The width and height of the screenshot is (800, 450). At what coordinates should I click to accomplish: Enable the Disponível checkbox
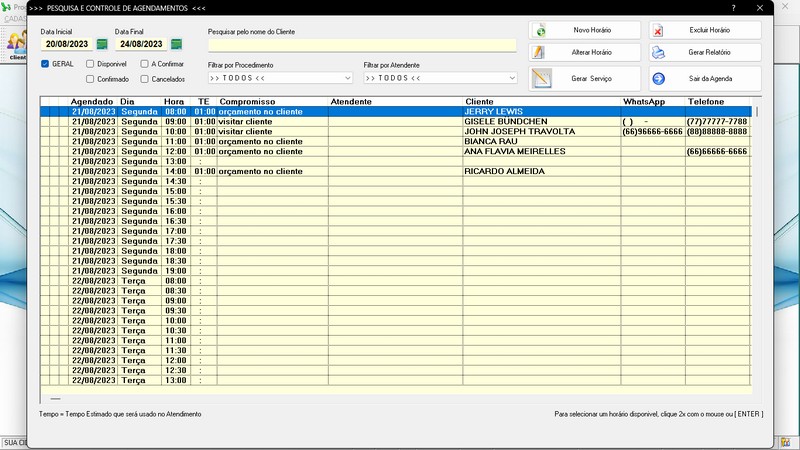[90, 64]
